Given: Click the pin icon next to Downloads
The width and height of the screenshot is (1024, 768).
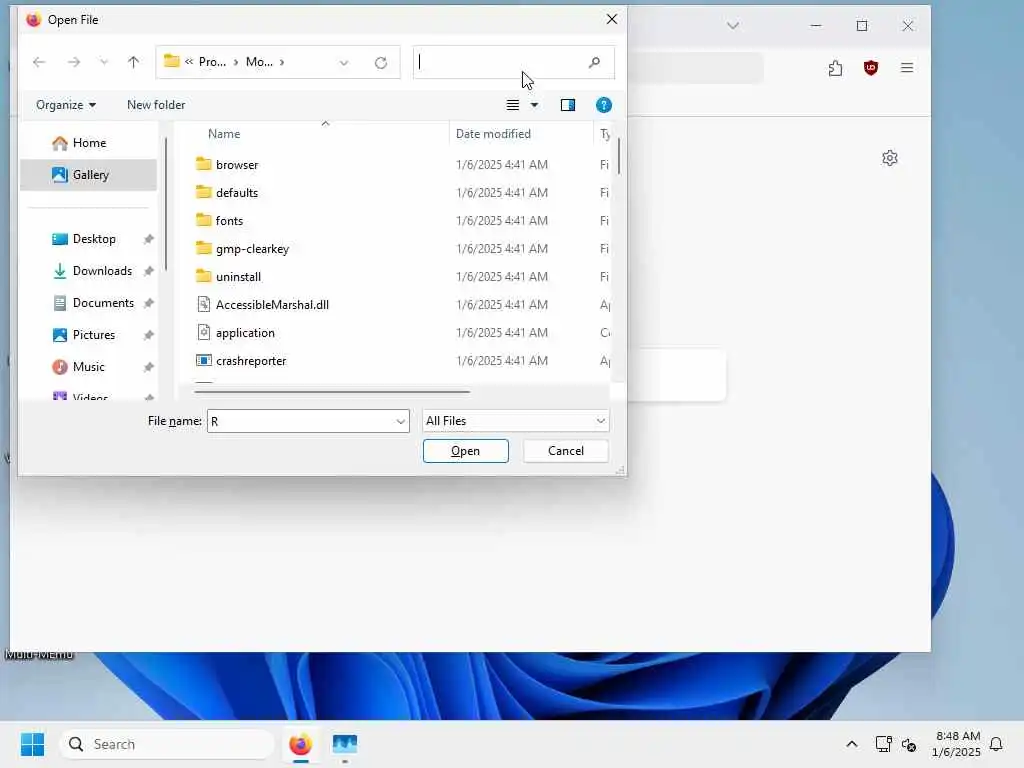Looking at the screenshot, I should [x=149, y=271].
